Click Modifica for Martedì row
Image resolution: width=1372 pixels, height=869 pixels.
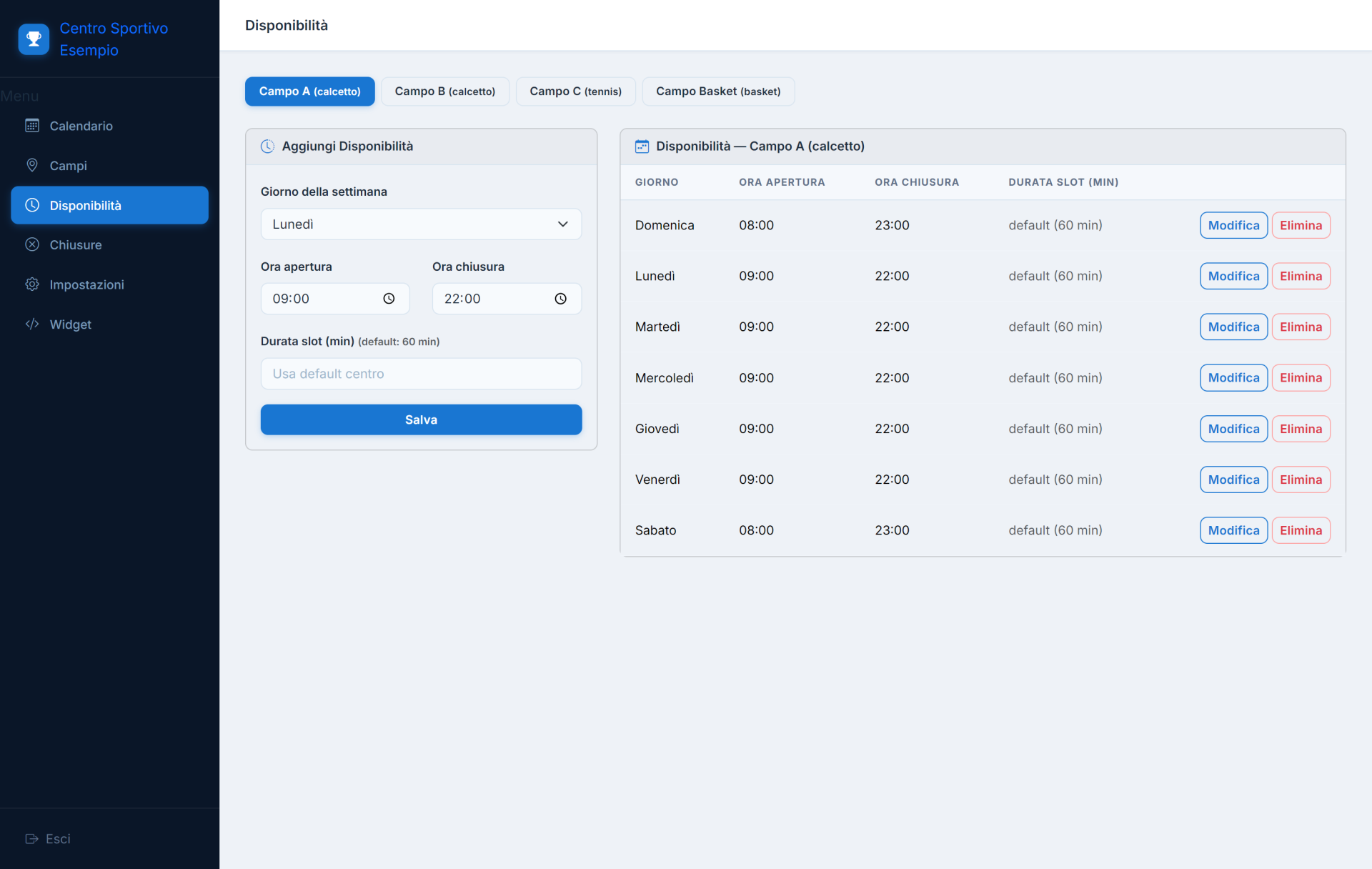tap(1233, 327)
